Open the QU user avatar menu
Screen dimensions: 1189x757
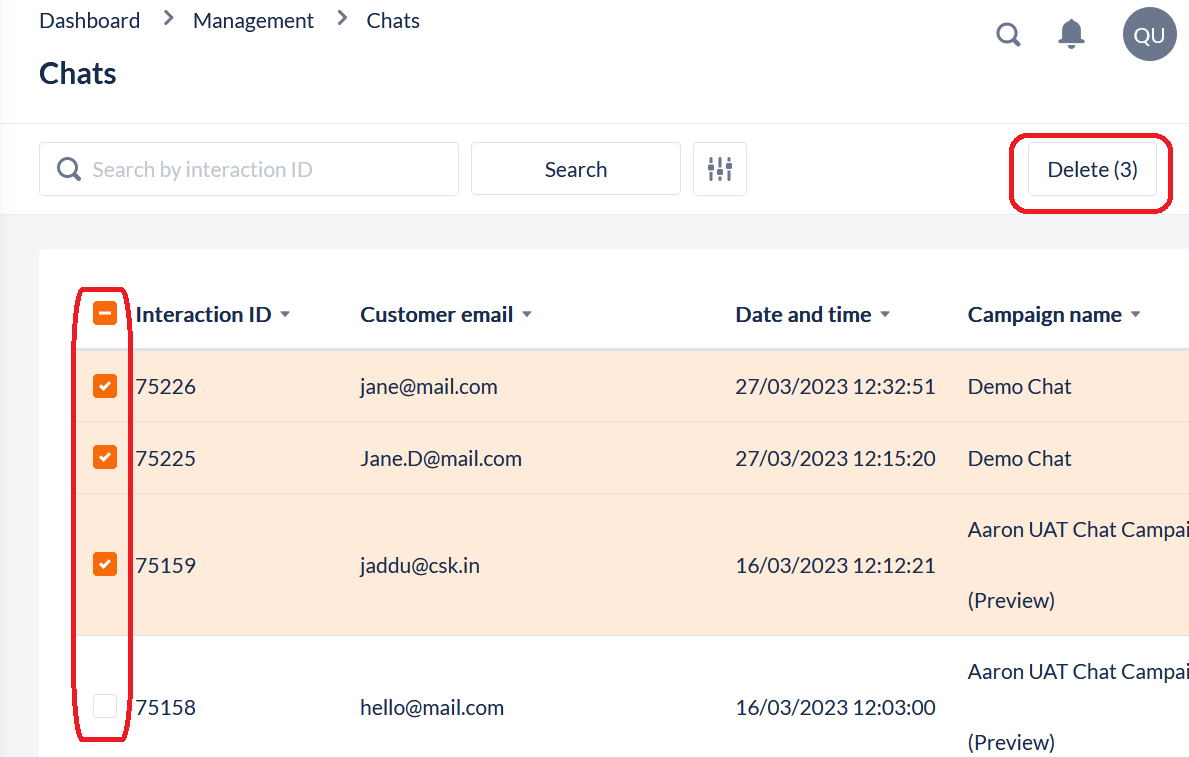click(1149, 35)
